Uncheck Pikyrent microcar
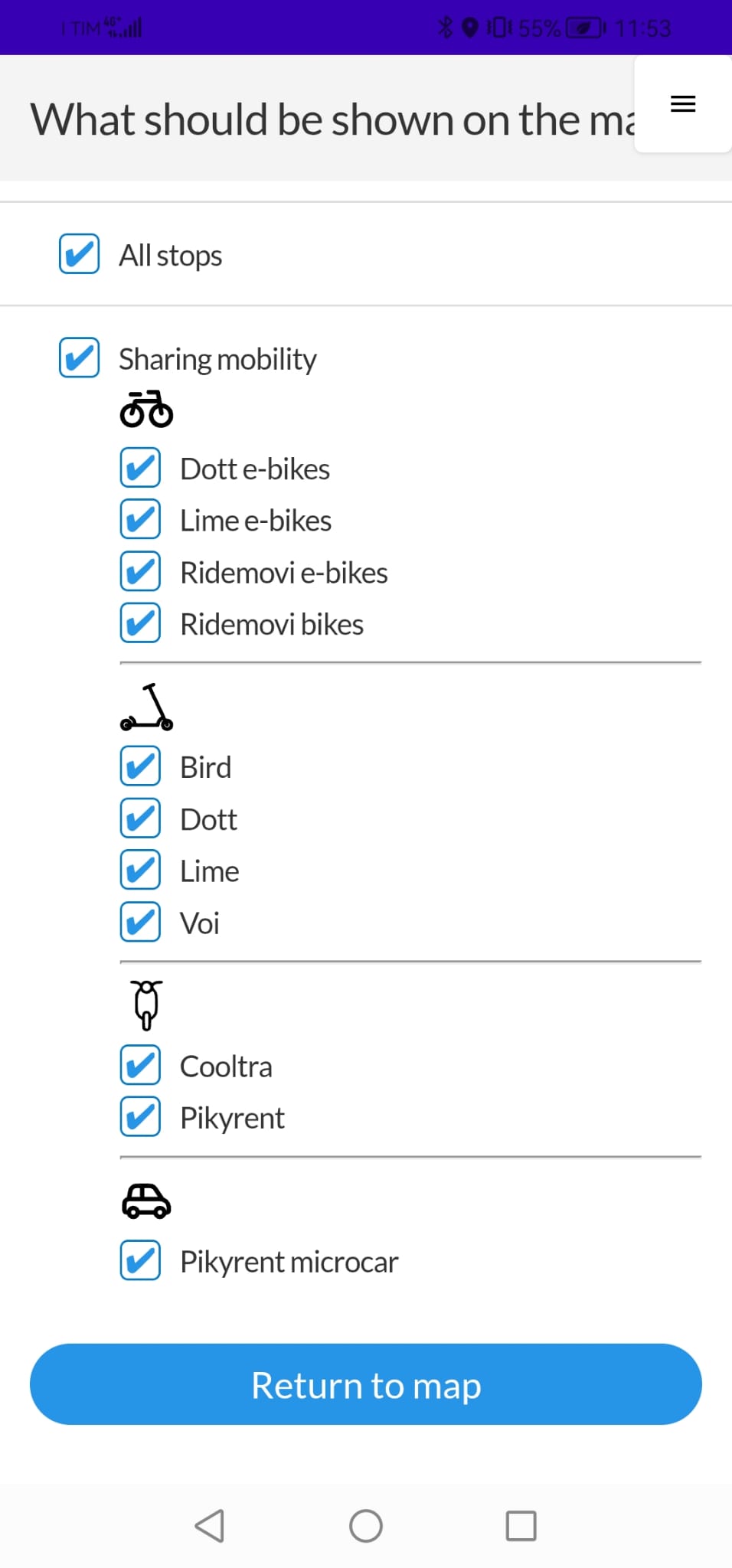This screenshot has width=732, height=1568. pyautogui.click(x=140, y=1260)
